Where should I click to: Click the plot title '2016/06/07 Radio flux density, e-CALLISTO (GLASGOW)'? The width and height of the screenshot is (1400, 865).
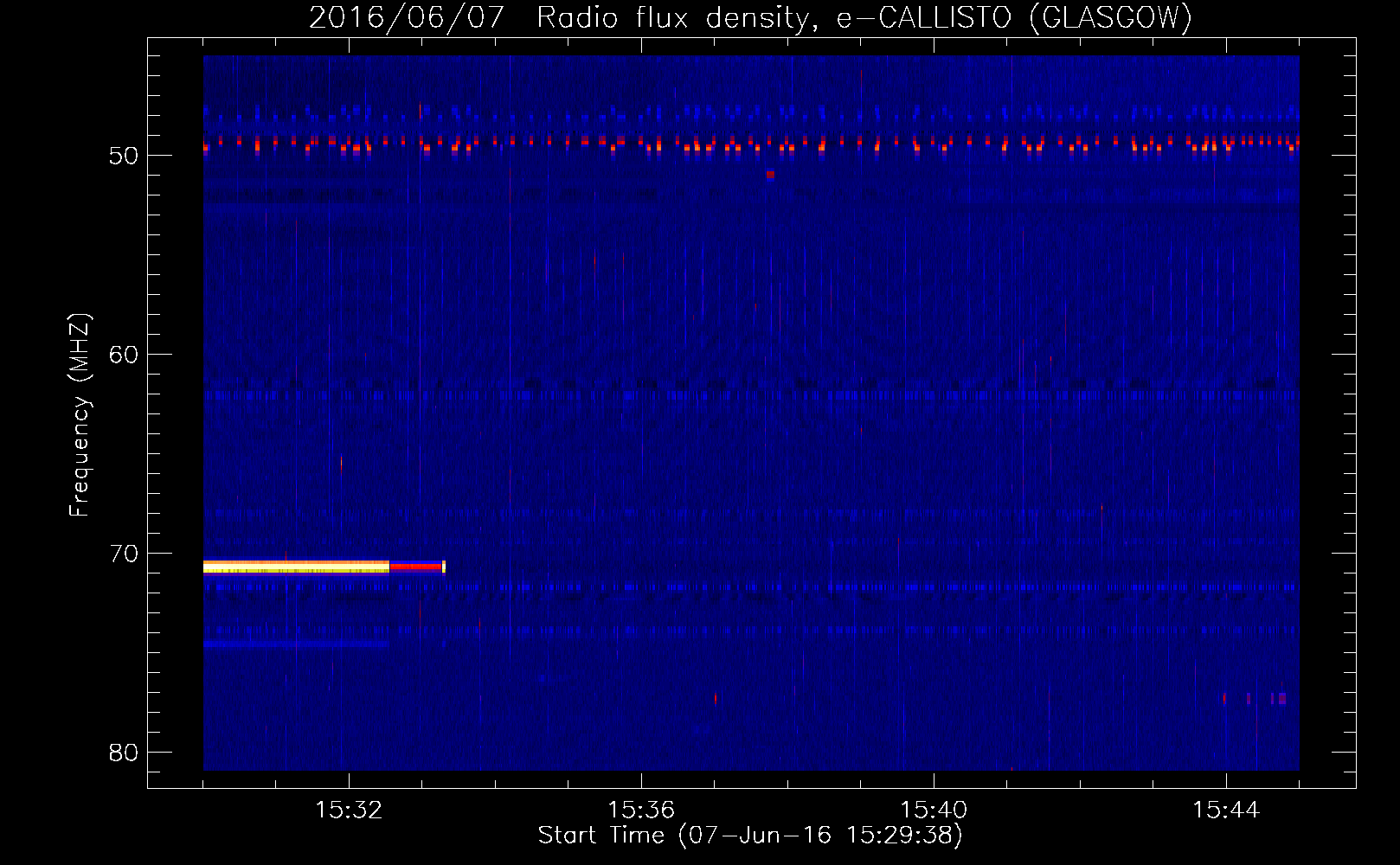pyautogui.click(x=750, y=17)
